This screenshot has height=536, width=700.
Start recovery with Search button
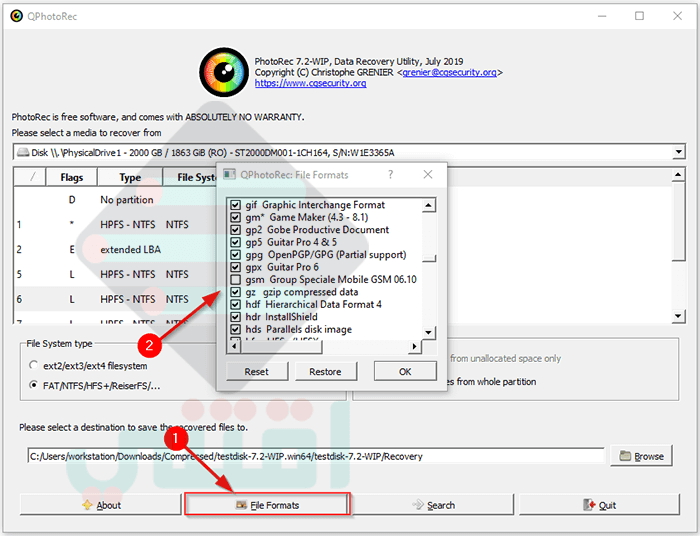[x=433, y=505]
